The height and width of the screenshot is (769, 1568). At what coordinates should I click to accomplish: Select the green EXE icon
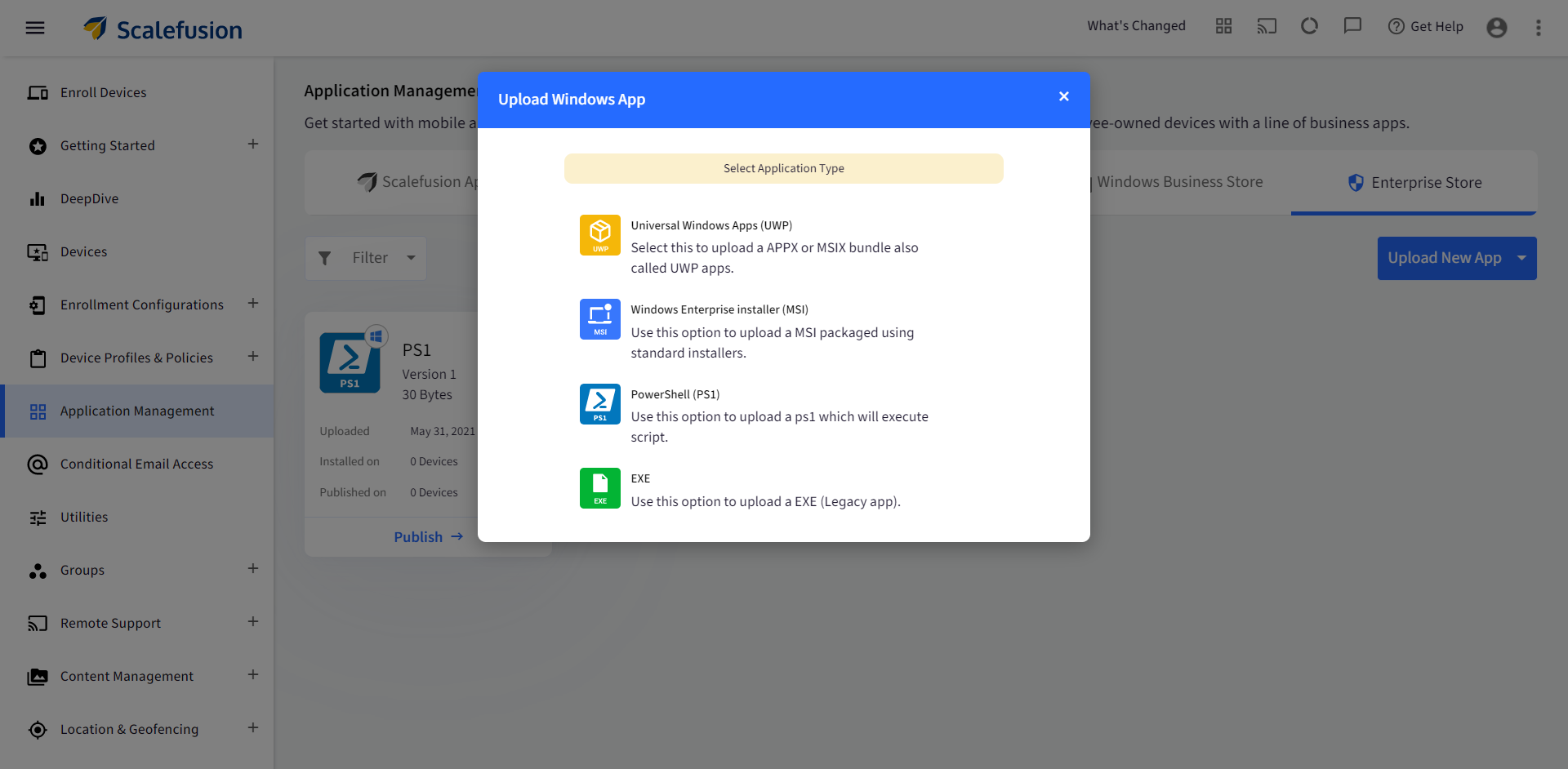point(600,488)
